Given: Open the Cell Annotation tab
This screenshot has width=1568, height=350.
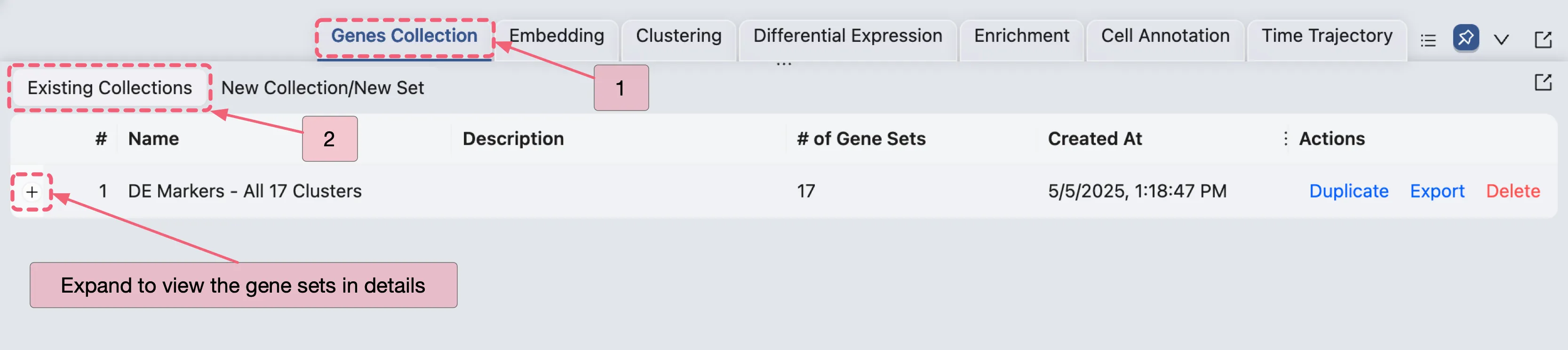Looking at the screenshot, I should (1164, 35).
